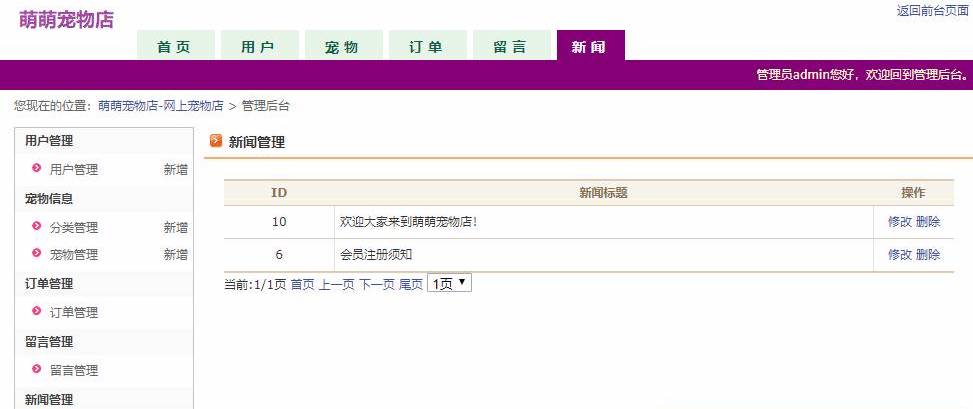Image resolution: width=973 pixels, height=409 pixels.
Task: Click the 当前:1/1页 page indicator
Action: coord(255,284)
